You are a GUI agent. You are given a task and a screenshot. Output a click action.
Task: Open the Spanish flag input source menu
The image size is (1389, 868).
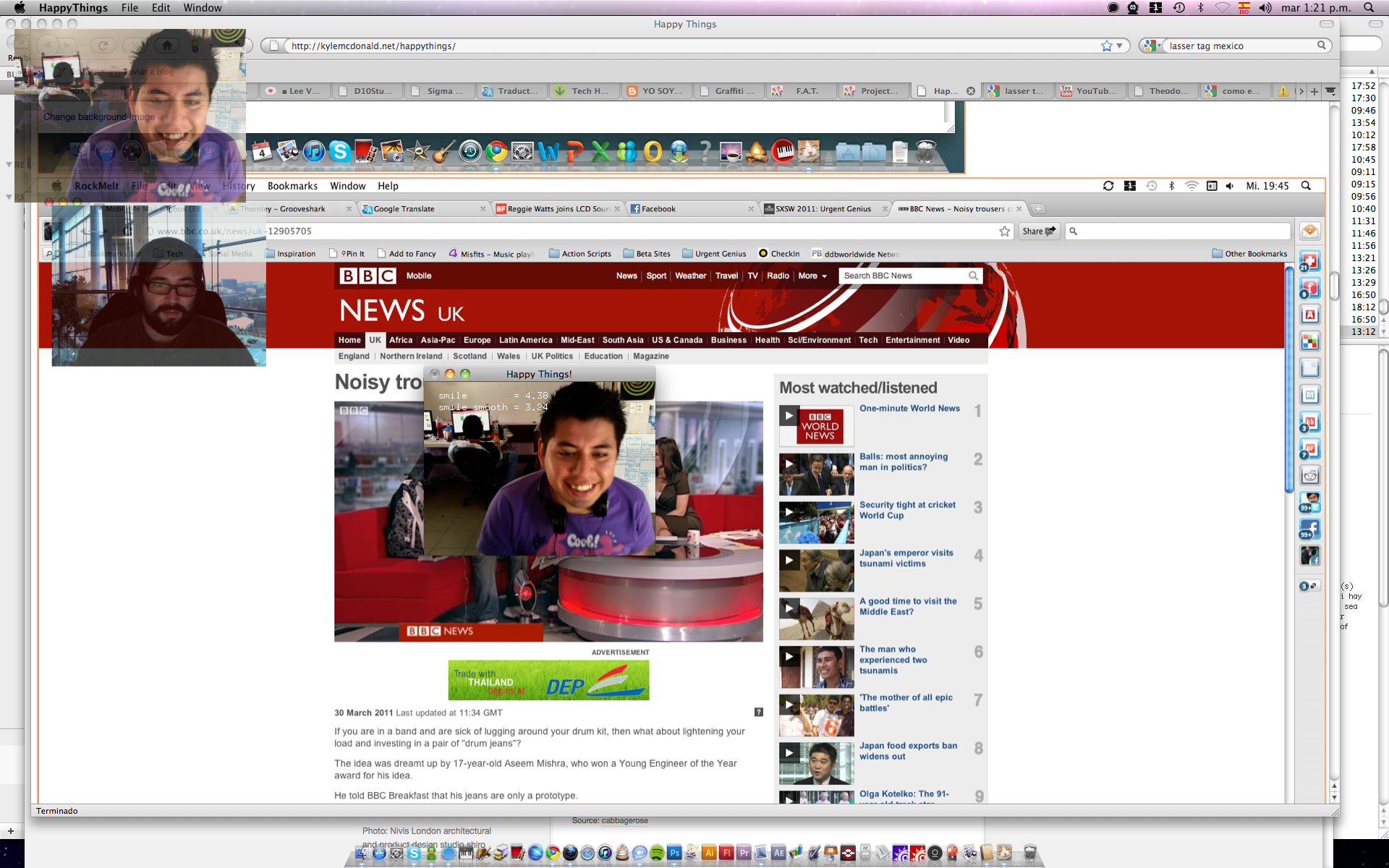(x=1244, y=8)
